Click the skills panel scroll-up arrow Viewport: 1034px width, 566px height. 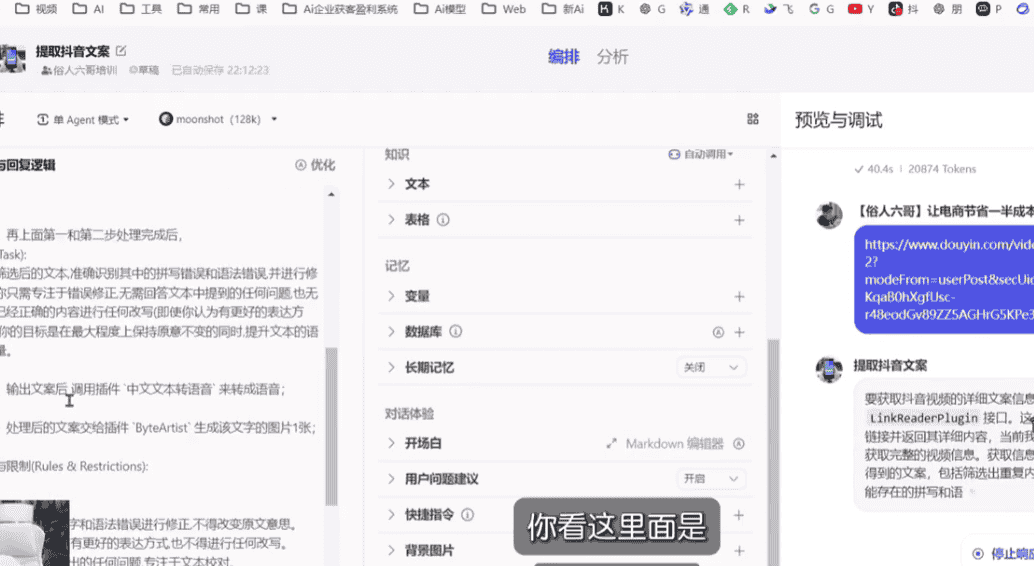click(774, 156)
